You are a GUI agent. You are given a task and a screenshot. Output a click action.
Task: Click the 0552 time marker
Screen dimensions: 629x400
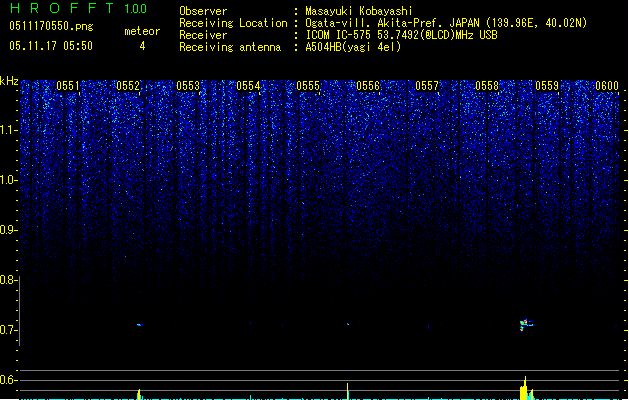click(128, 86)
